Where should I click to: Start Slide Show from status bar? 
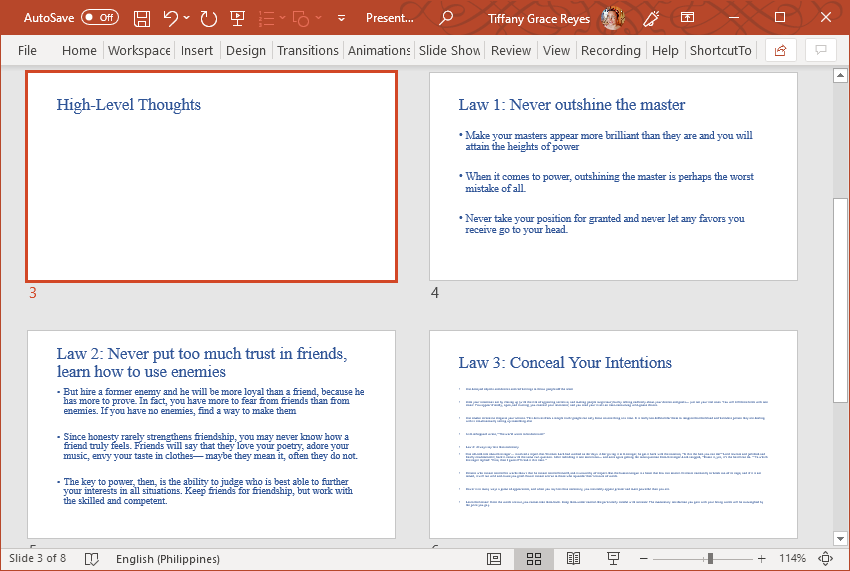click(614, 558)
